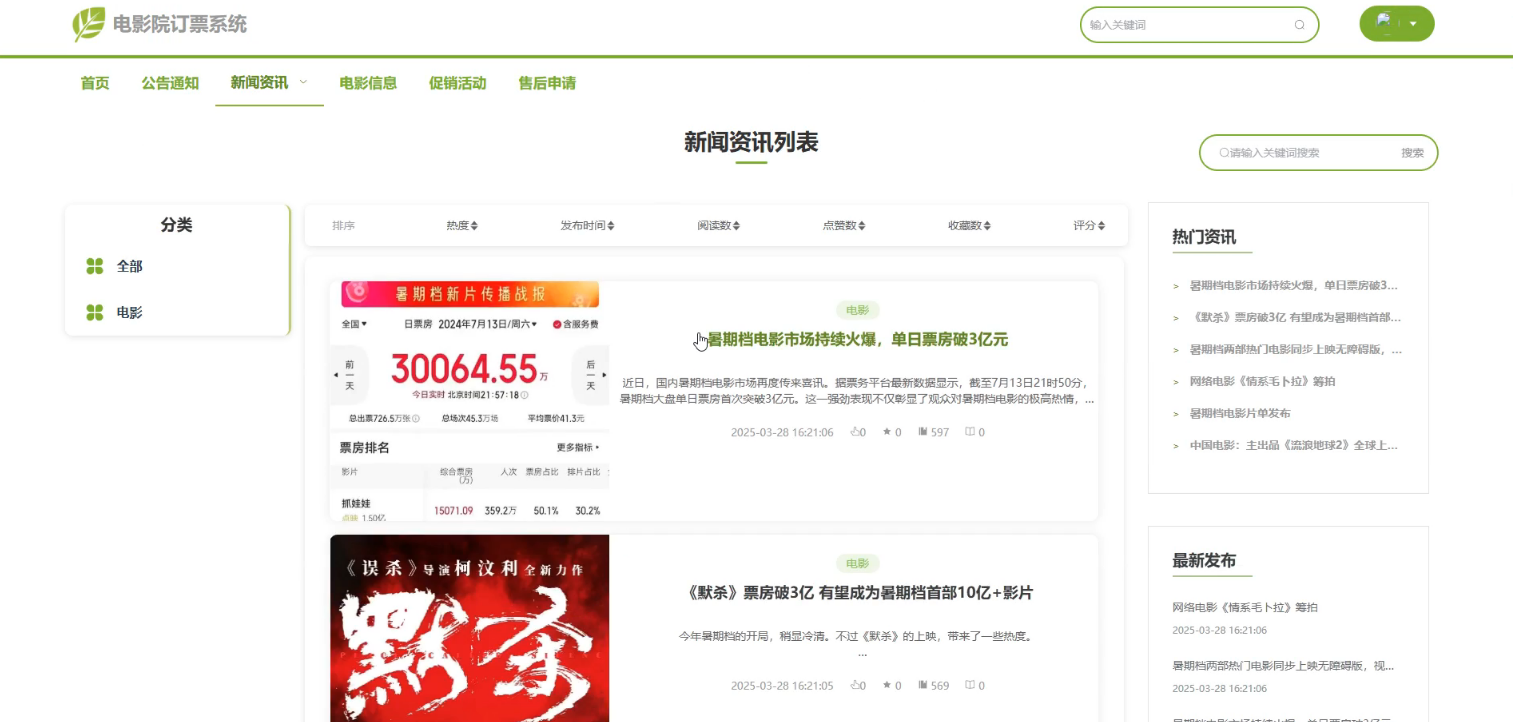
Task: Click summary text 今年暑期档的开局，稍显冷清
Action: click(x=855, y=636)
